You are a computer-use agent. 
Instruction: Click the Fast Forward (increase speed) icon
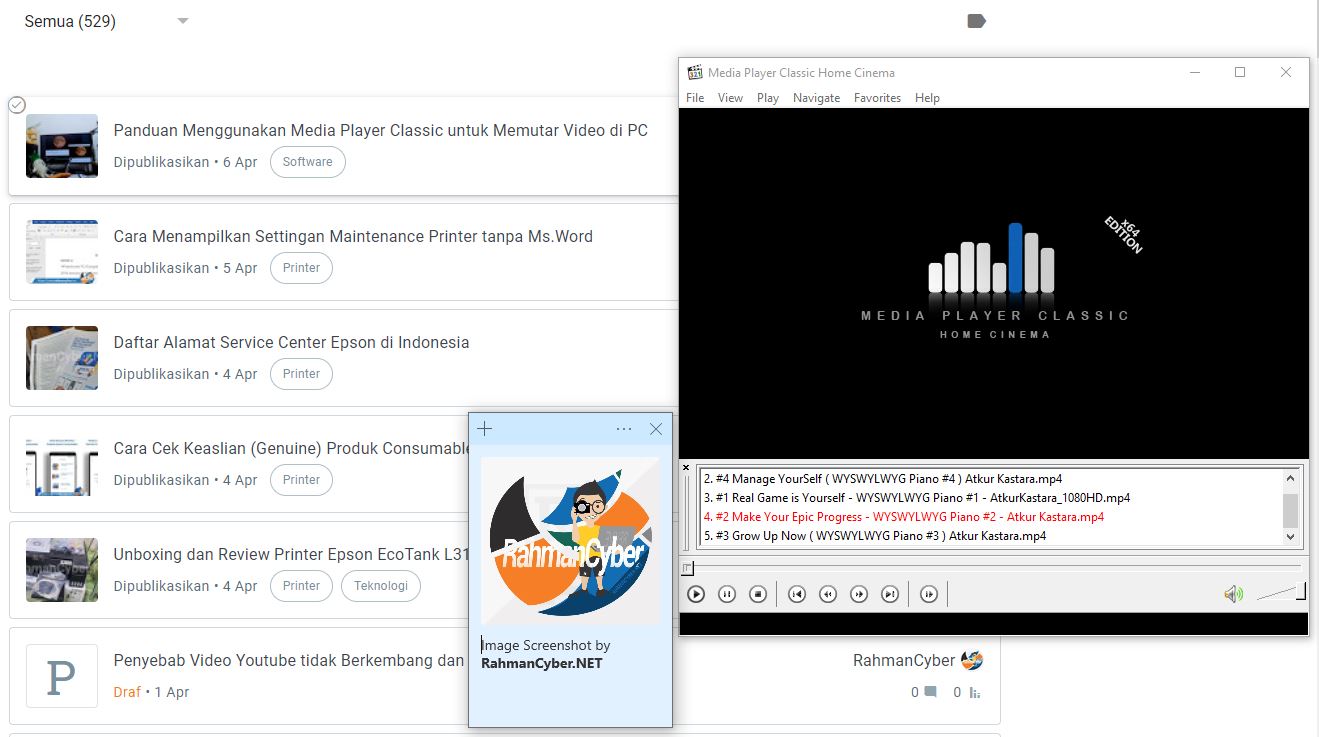(x=859, y=594)
